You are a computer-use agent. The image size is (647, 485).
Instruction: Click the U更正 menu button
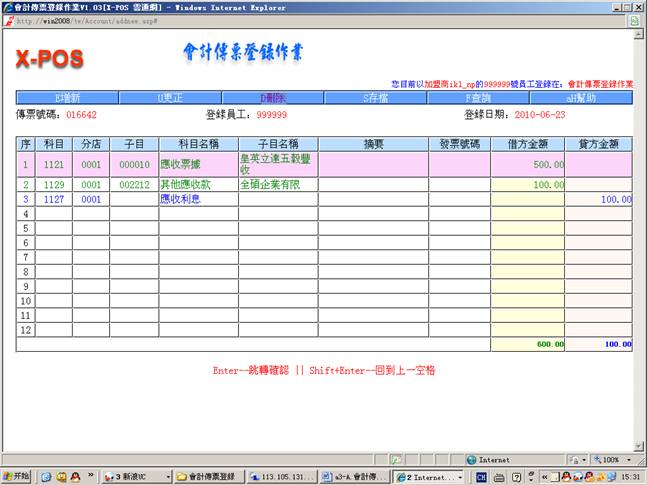pyautogui.click(x=169, y=98)
